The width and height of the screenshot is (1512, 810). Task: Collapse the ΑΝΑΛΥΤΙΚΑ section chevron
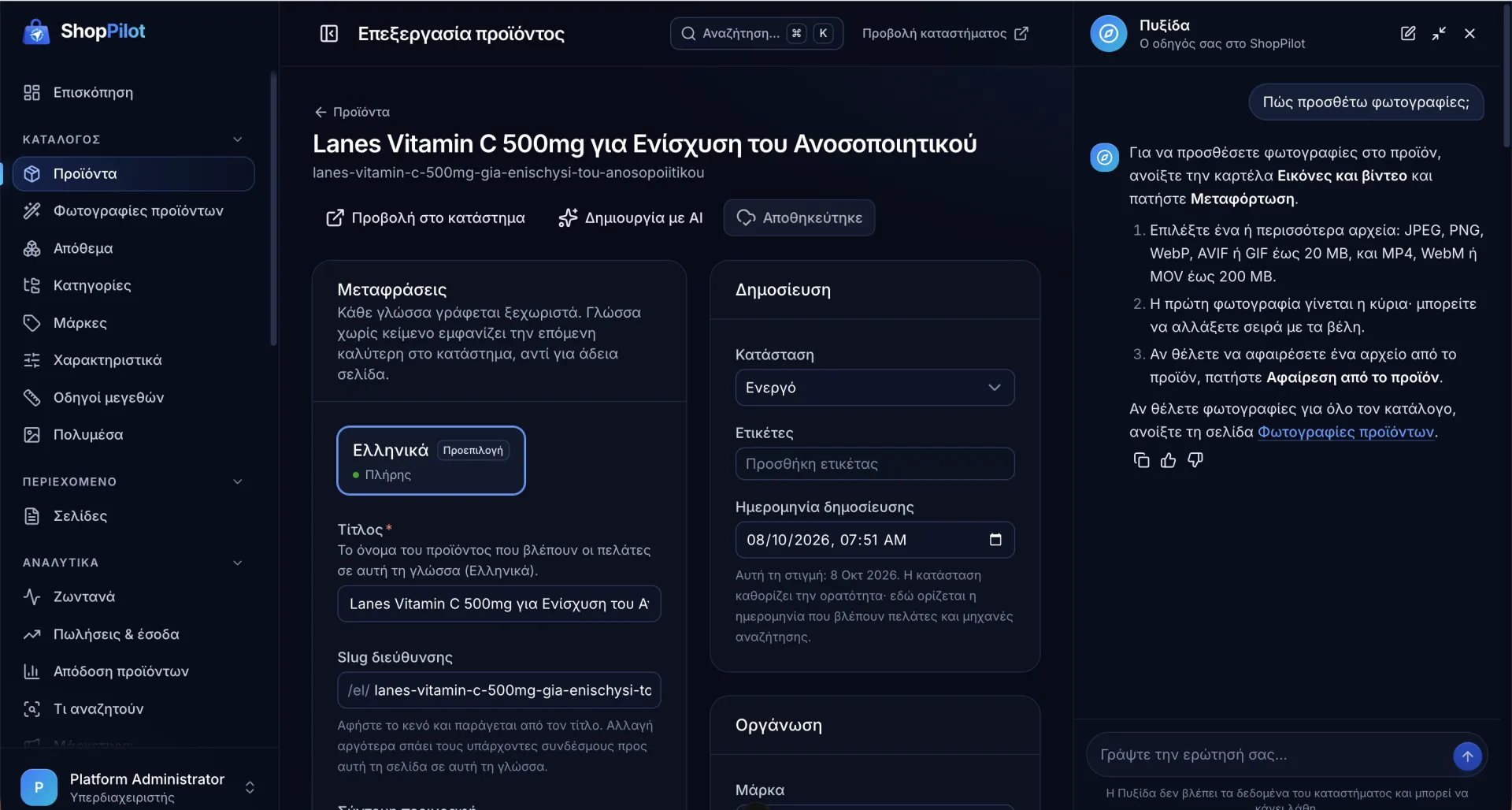coord(237,563)
